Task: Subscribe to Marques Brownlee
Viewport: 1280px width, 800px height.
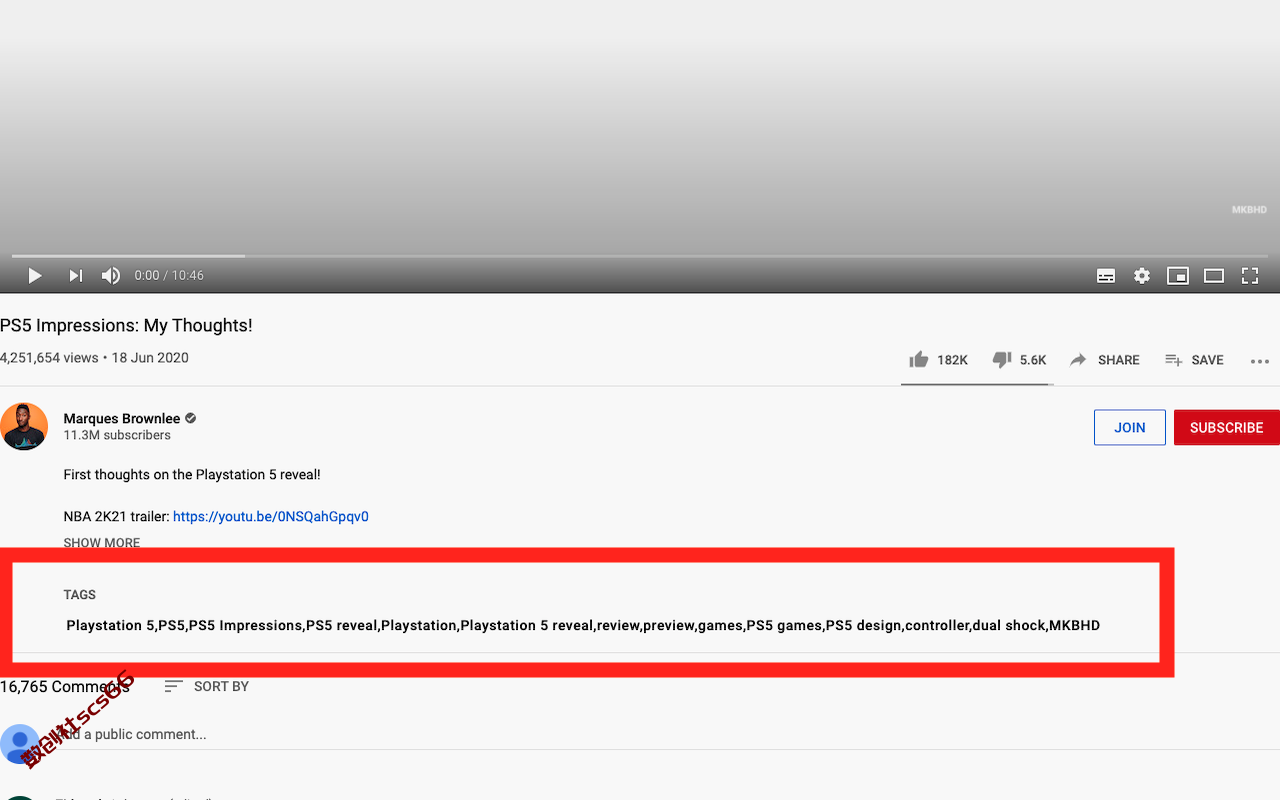Action: tap(1227, 427)
